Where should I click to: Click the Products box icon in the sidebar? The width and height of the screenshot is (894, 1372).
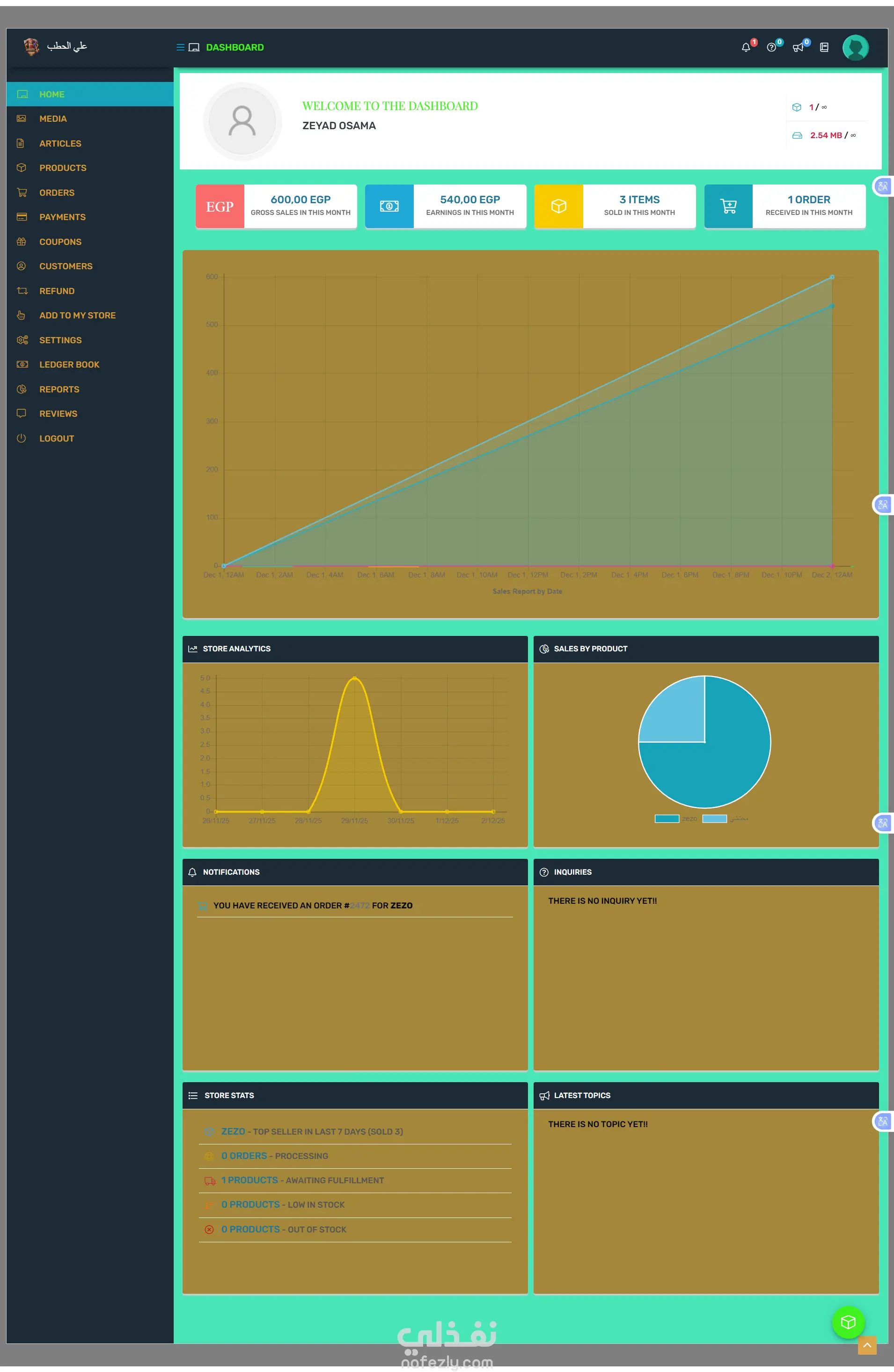point(22,168)
